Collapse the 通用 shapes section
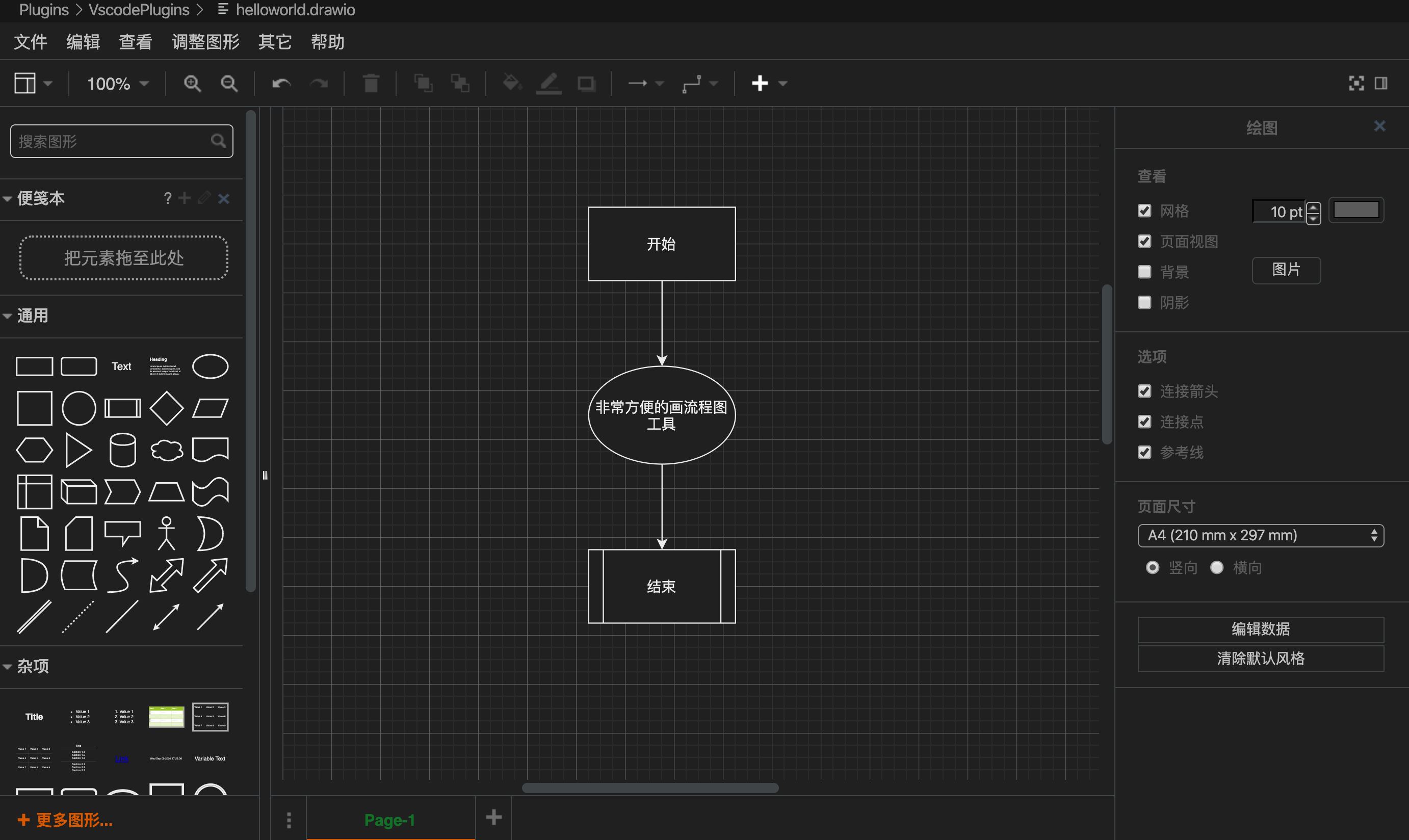The image size is (1409, 840). click(x=32, y=316)
